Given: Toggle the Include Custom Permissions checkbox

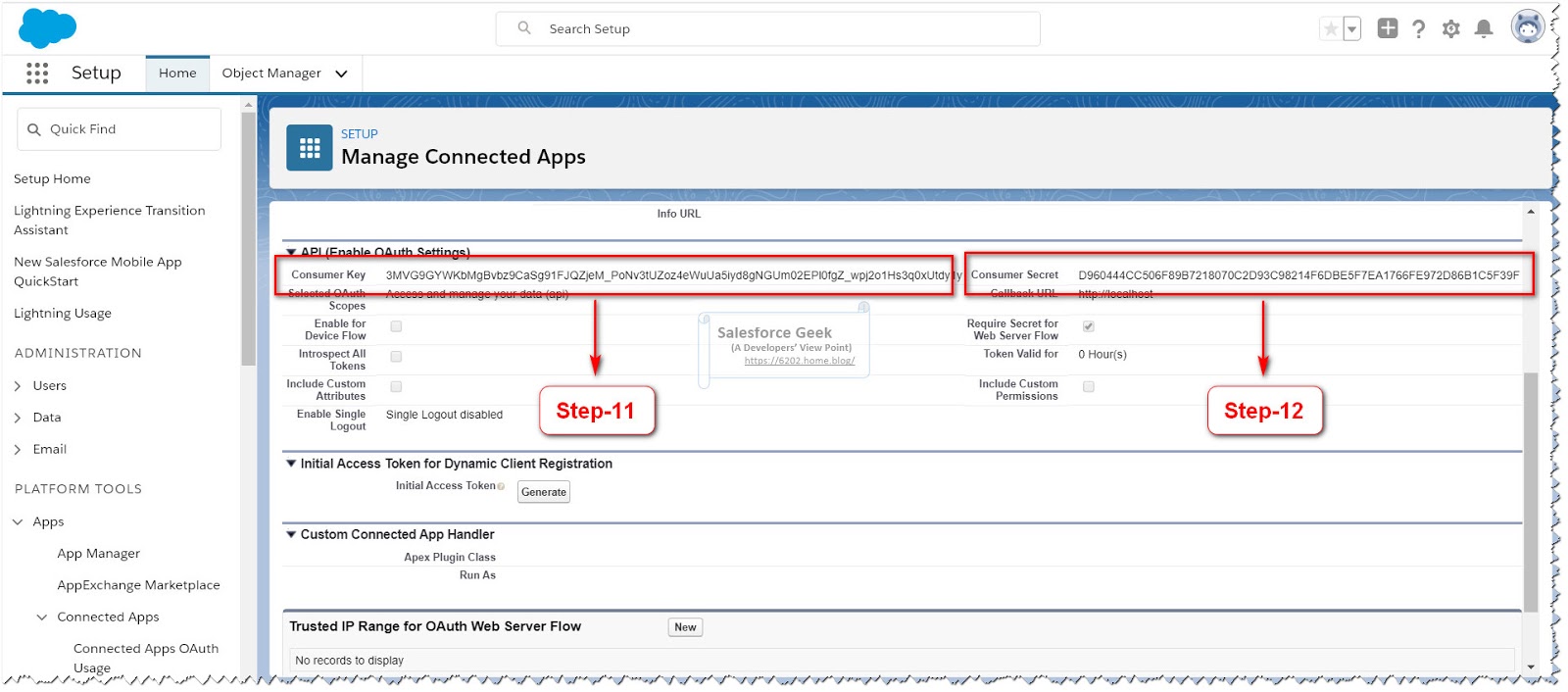Looking at the screenshot, I should click(x=1089, y=387).
